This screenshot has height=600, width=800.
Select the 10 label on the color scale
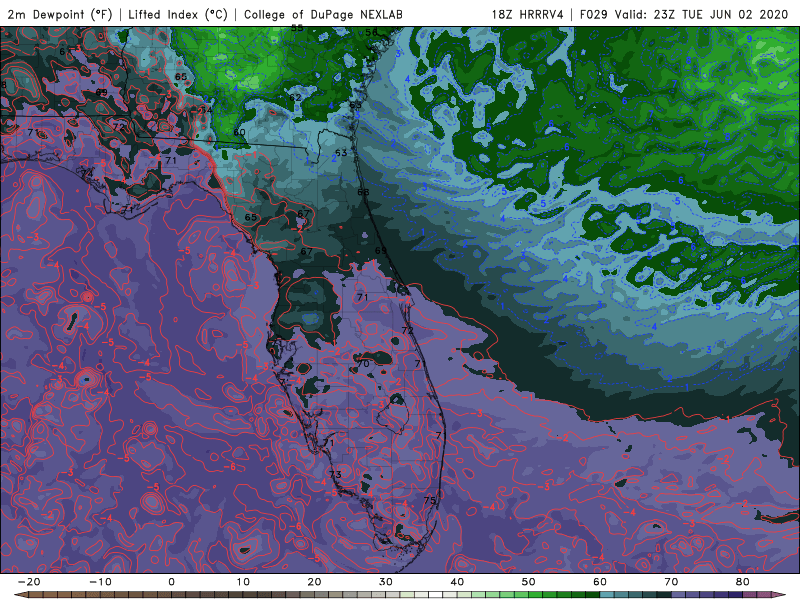pyautogui.click(x=243, y=582)
